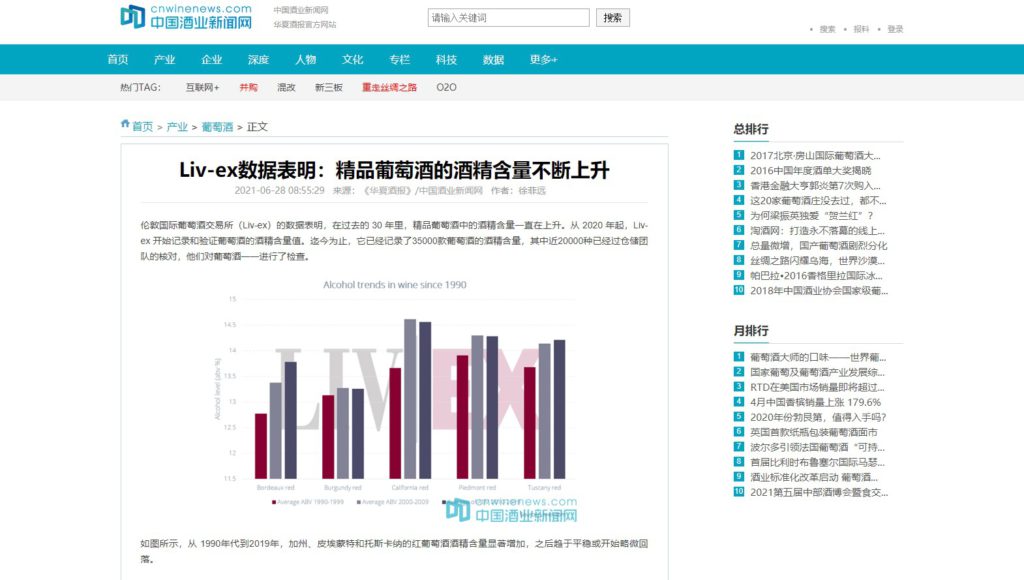The width and height of the screenshot is (1024, 580).
Task: Click the 混改 hot tag
Action: click(286, 87)
